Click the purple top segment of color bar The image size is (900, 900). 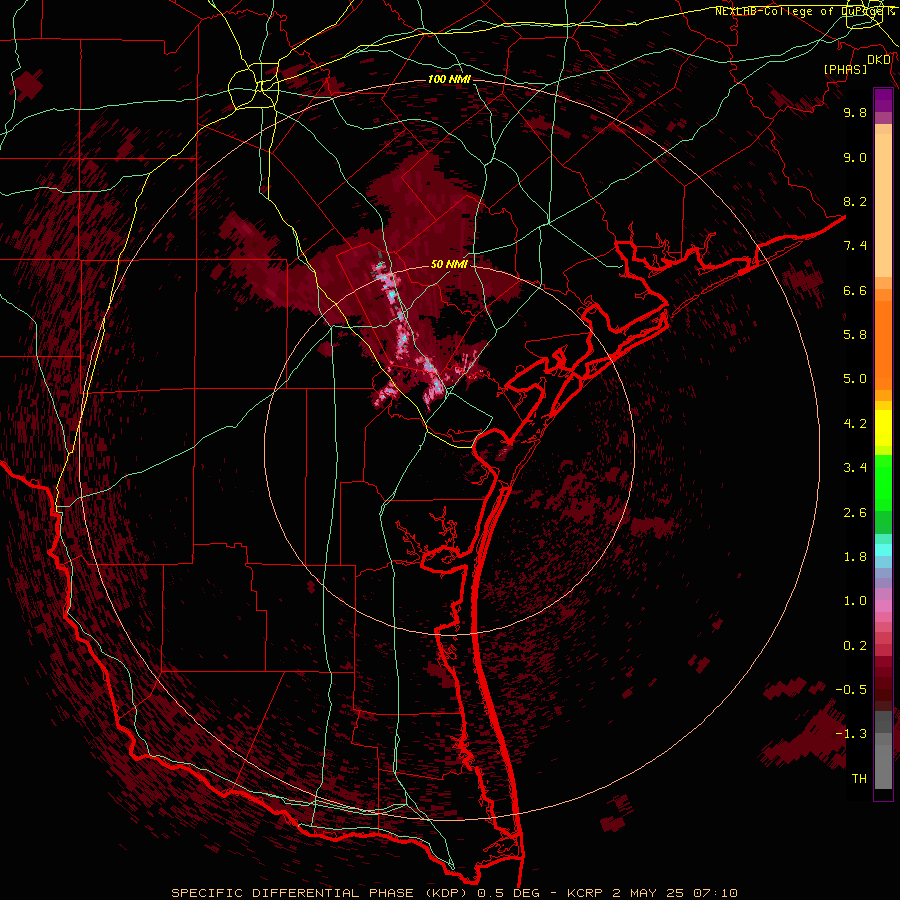point(883,100)
